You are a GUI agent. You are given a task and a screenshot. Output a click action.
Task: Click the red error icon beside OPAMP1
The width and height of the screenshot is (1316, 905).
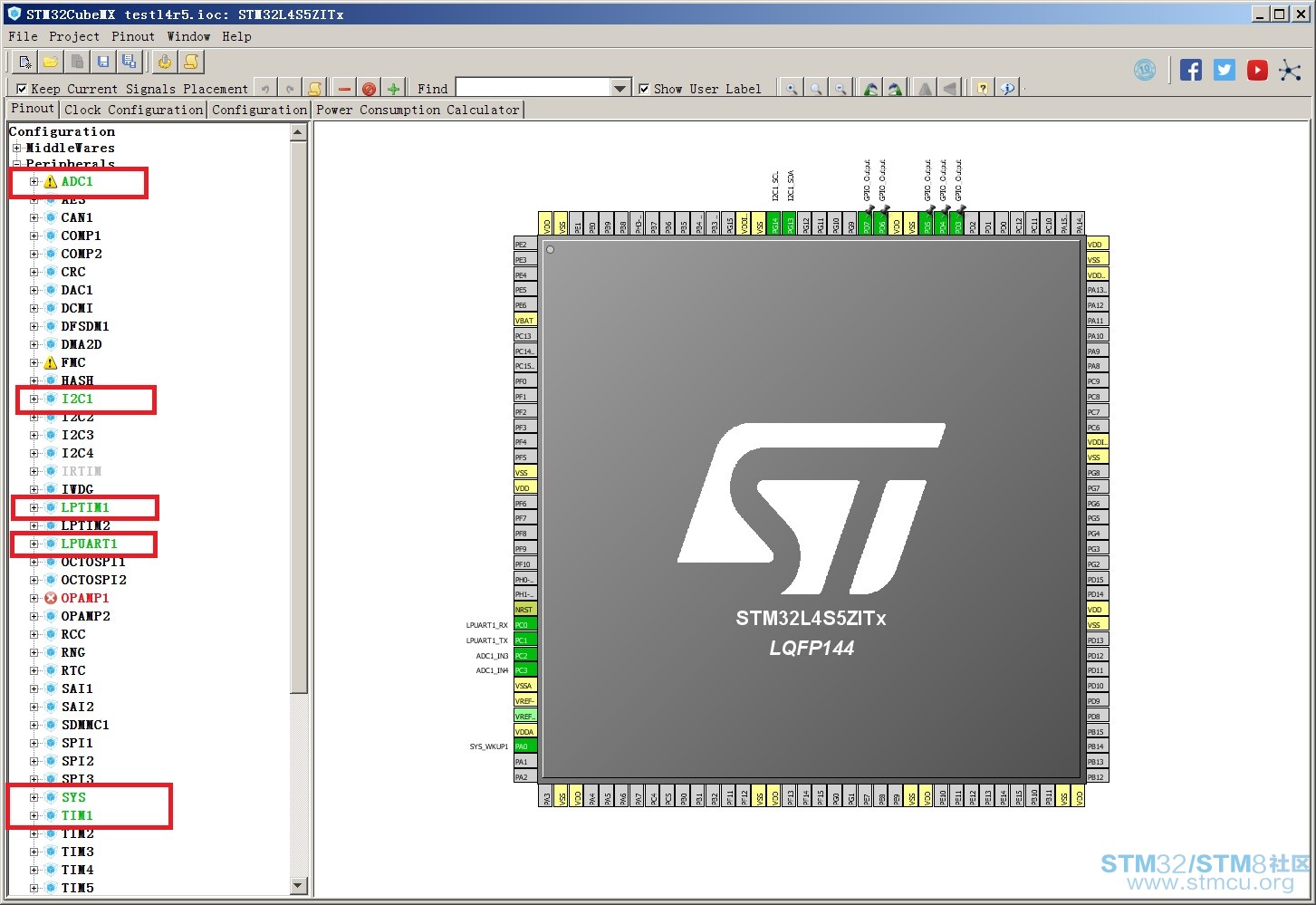(51, 598)
